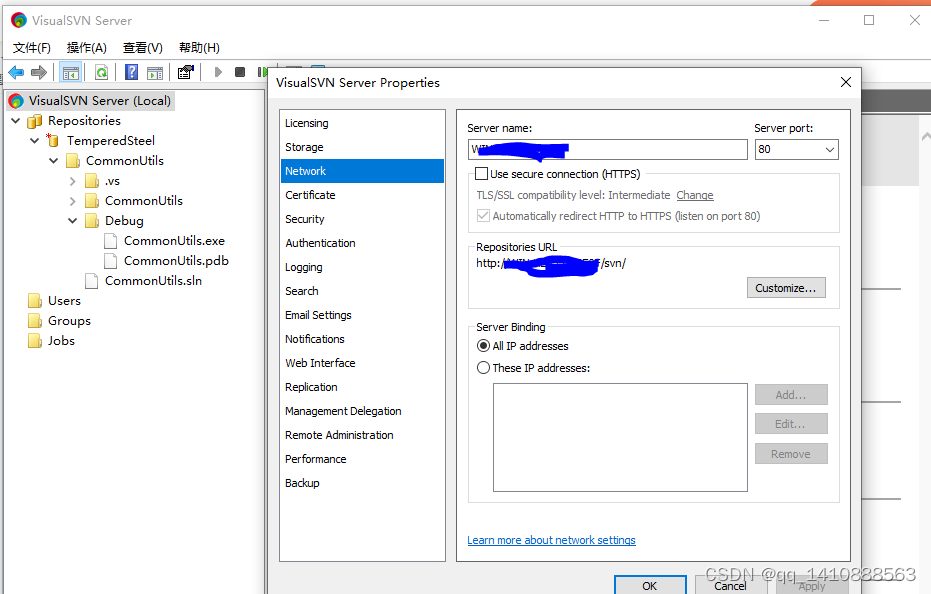Switch to the Storage page
The width and height of the screenshot is (931, 594).
pyautogui.click(x=362, y=147)
